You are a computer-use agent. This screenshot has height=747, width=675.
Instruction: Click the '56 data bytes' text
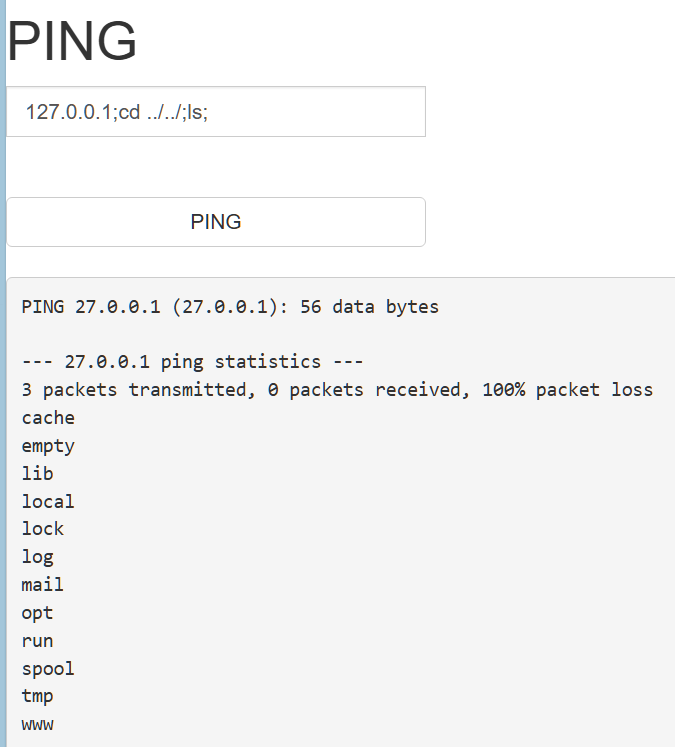(x=369, y=306)
